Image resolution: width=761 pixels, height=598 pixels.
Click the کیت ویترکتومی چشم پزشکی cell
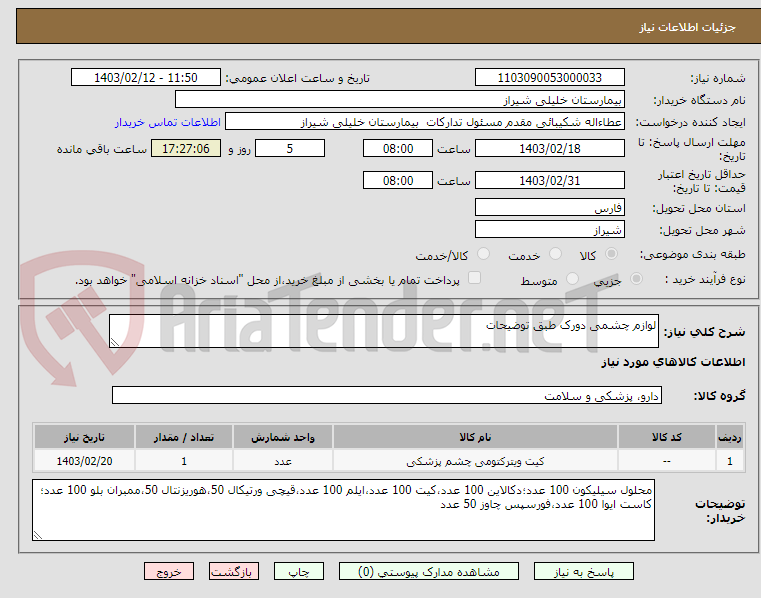pyautogui.click(x=475, y=461)
